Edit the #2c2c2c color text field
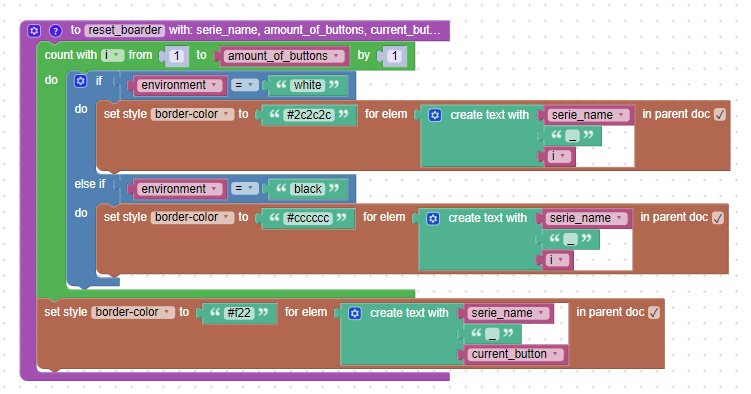751x394 pixels. coord(309,115)
